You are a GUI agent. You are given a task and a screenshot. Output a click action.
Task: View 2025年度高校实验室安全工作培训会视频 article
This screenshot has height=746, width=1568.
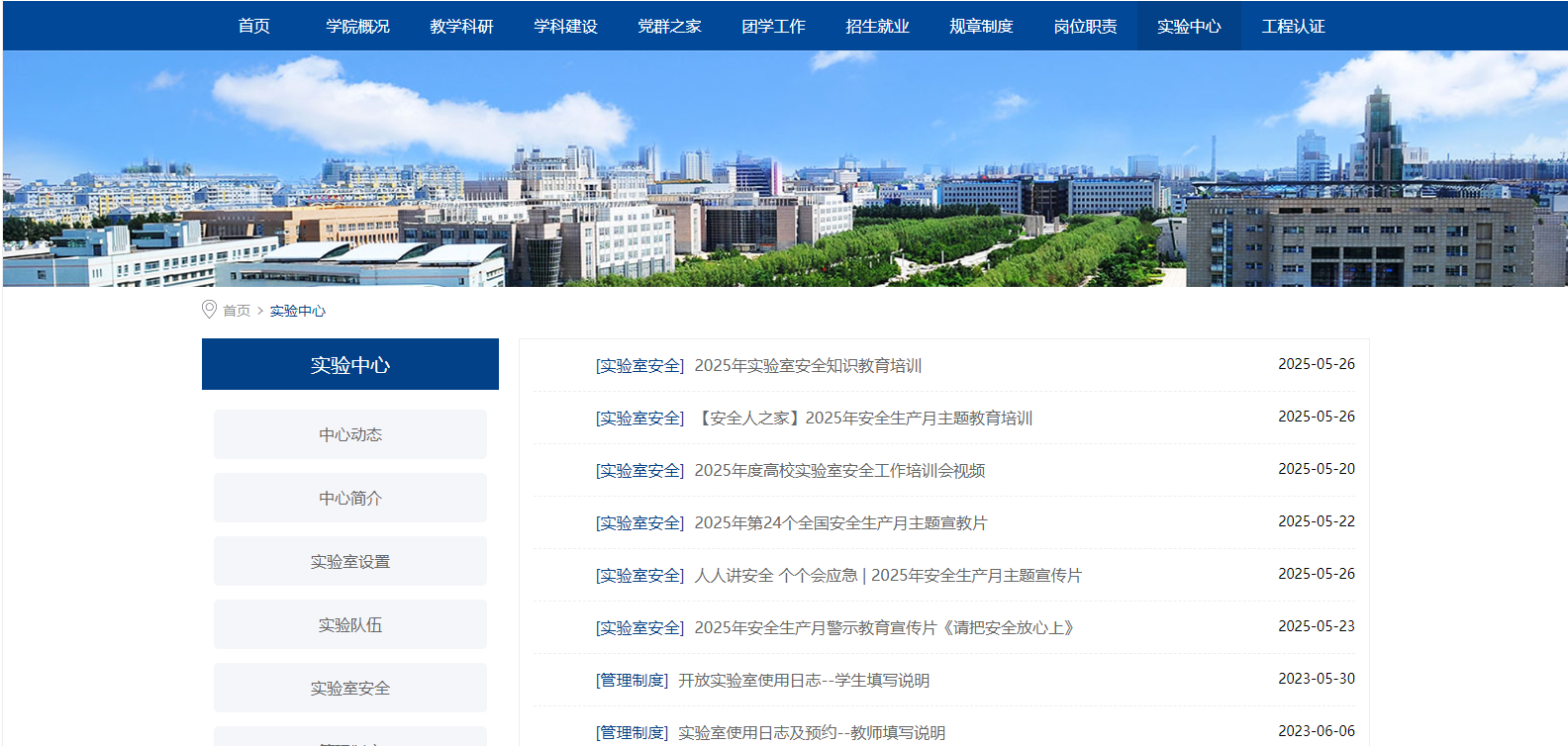coord(839,471)
